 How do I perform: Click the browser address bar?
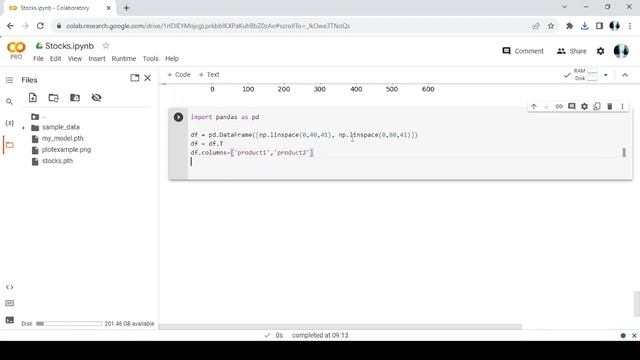tap(292, 26)
